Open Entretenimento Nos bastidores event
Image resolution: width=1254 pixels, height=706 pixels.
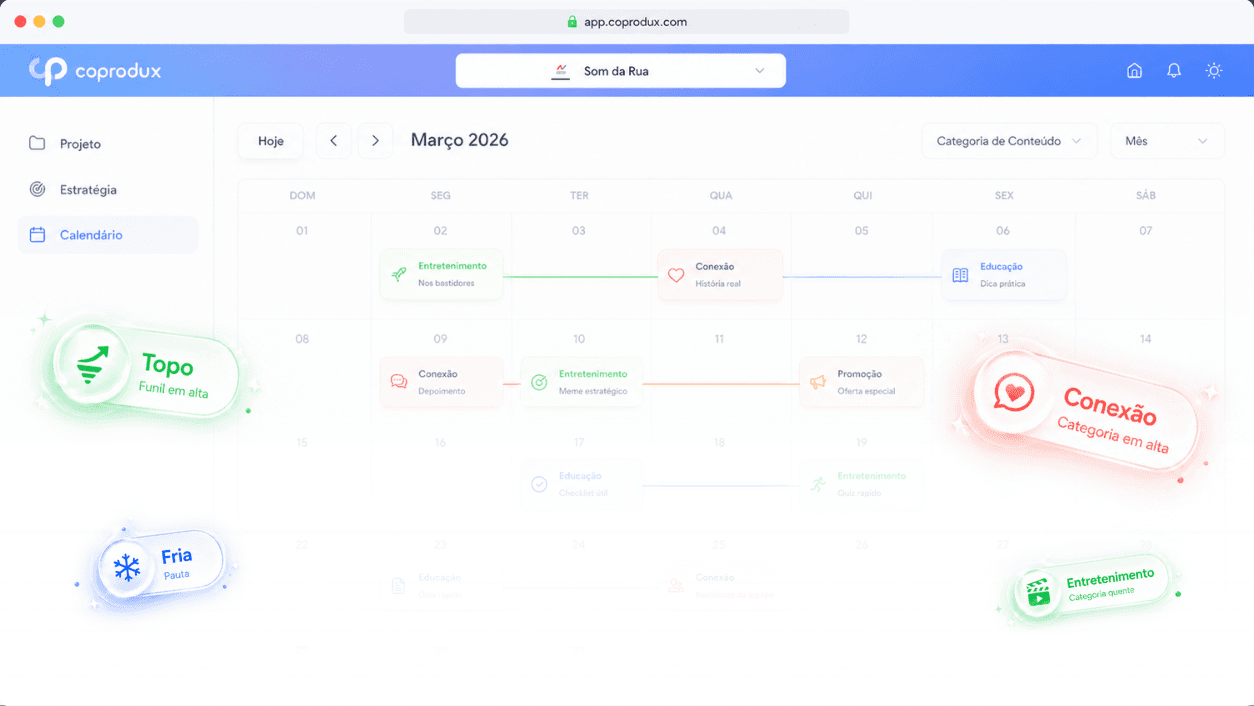coord(441,274)
